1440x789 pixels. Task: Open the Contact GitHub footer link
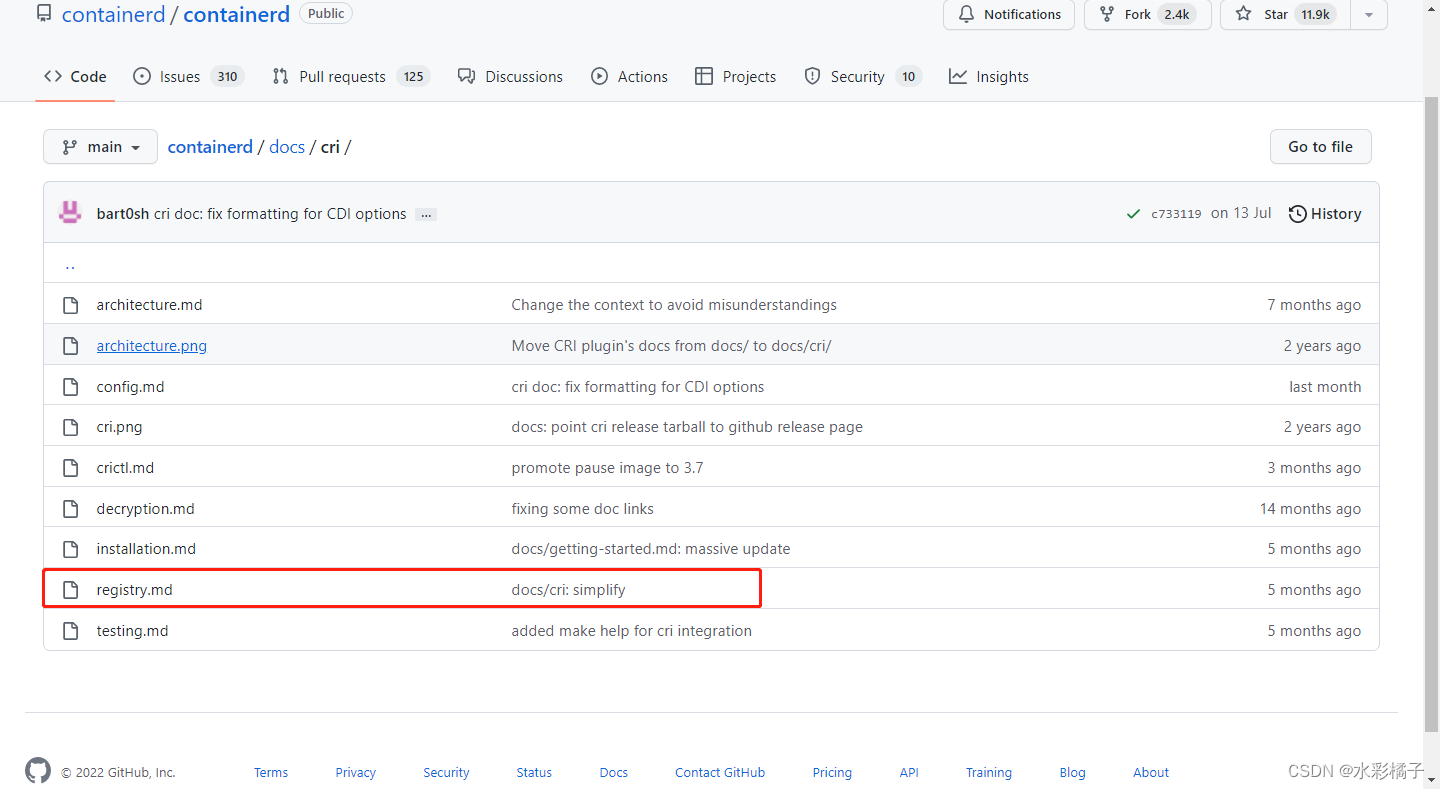720,773
